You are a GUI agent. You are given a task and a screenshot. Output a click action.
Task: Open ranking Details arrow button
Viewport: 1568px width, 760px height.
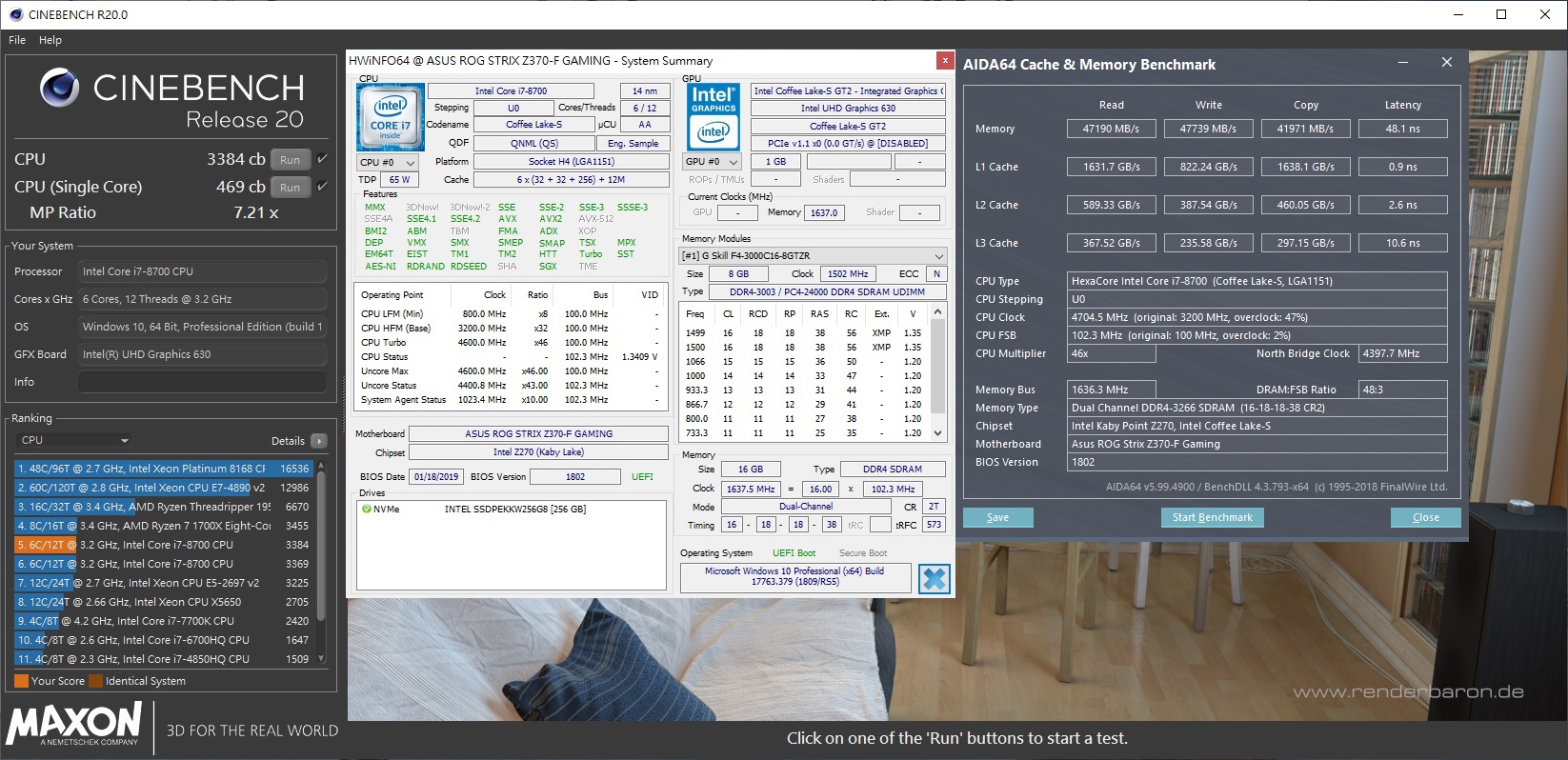(x=319, y=441)
